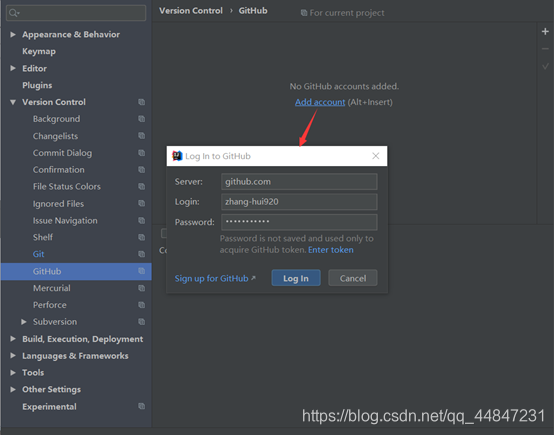Collapse the Version Control tree node
554x435 pixels.
pos(13,102)
